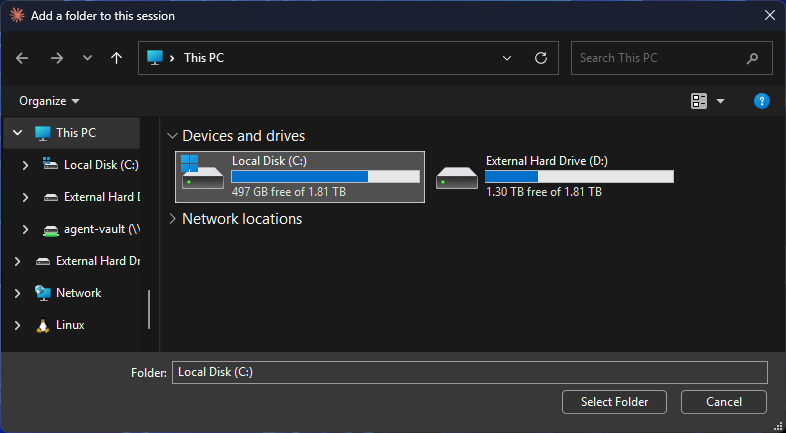Click the This PC monitor icon in address bar
Screen dimensions: 786x433
tap(155, 58)
